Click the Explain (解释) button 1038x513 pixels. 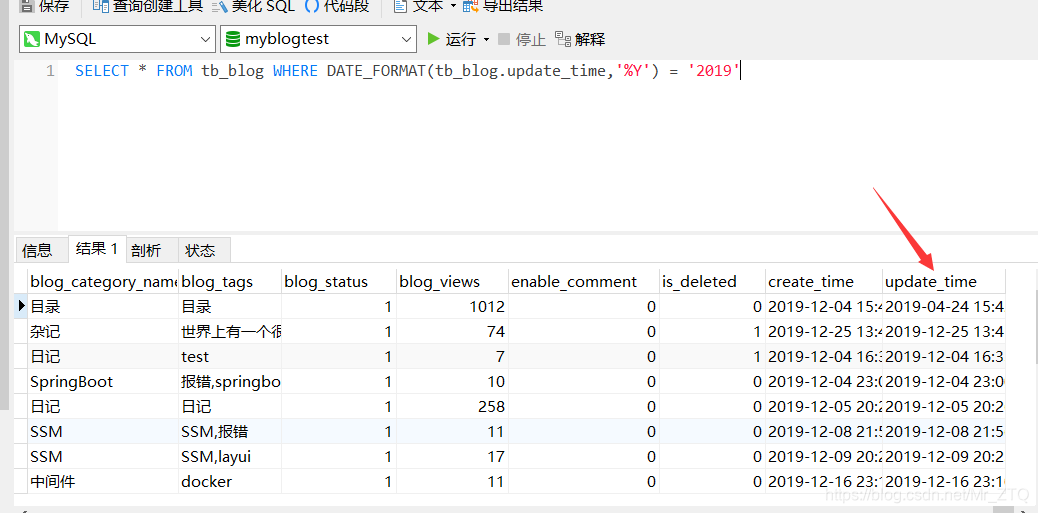(x=580, y=39)
